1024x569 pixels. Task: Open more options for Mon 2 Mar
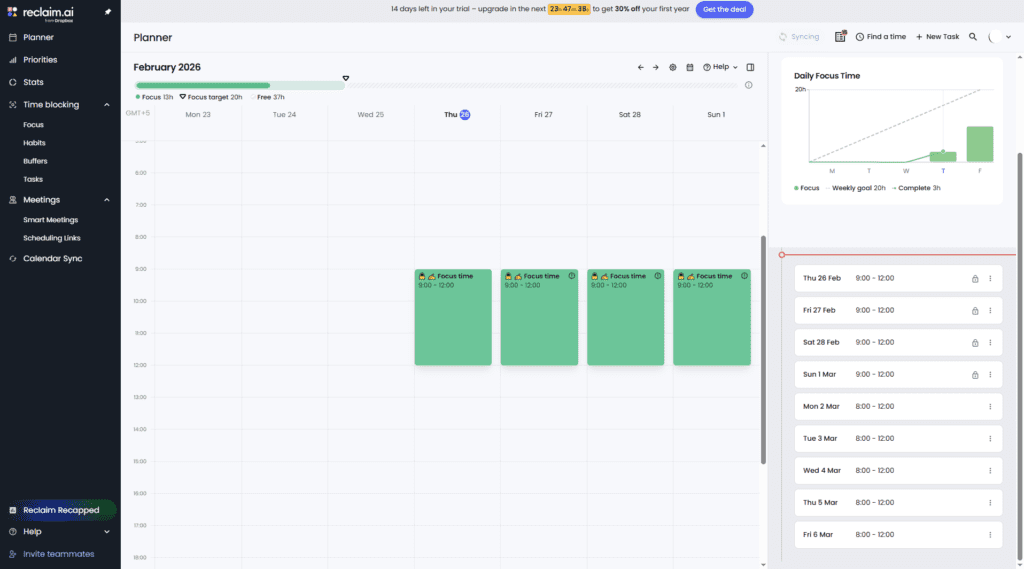(990, 407)
